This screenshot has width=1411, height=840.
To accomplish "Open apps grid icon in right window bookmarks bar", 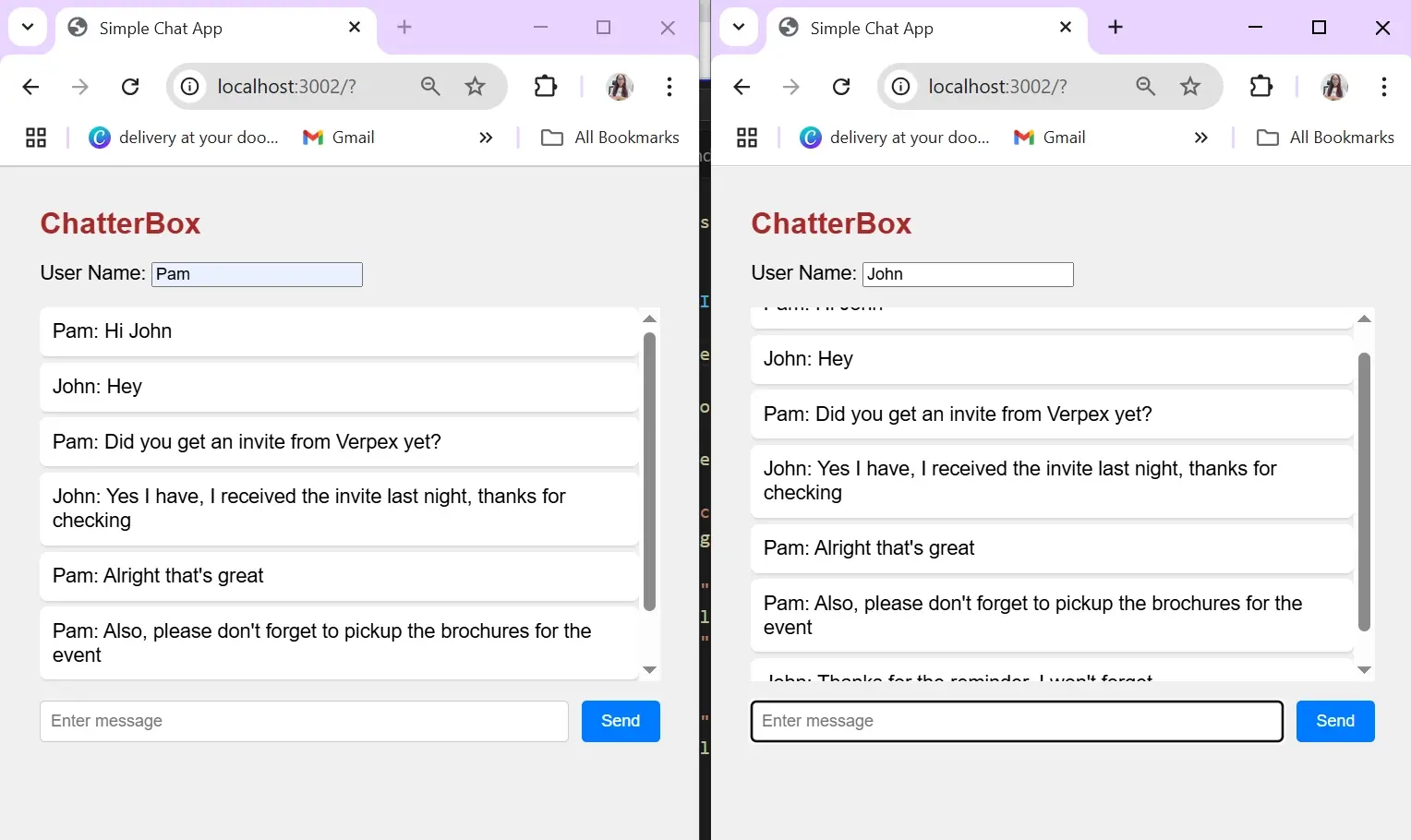I will (747, 138).
